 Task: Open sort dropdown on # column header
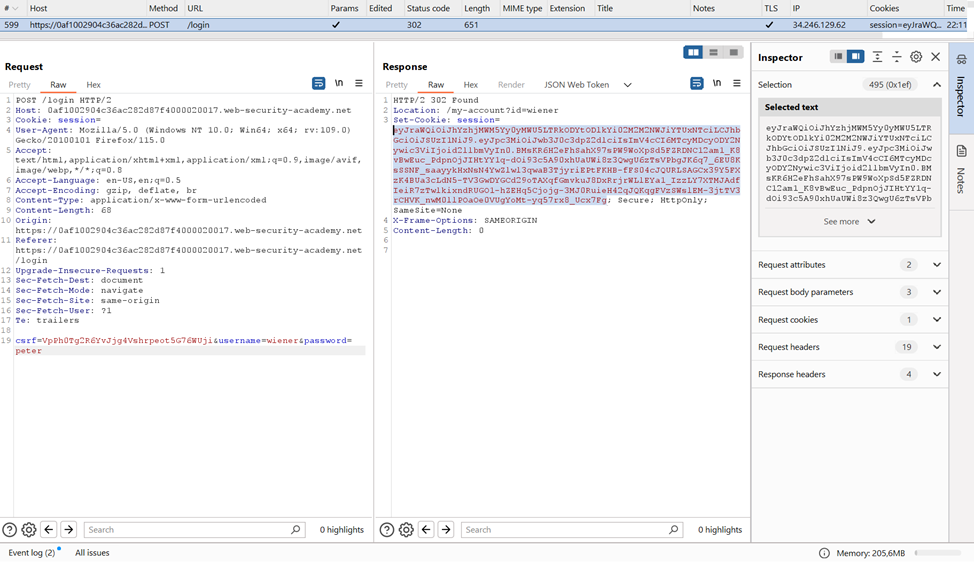click(x=15, y=9)
